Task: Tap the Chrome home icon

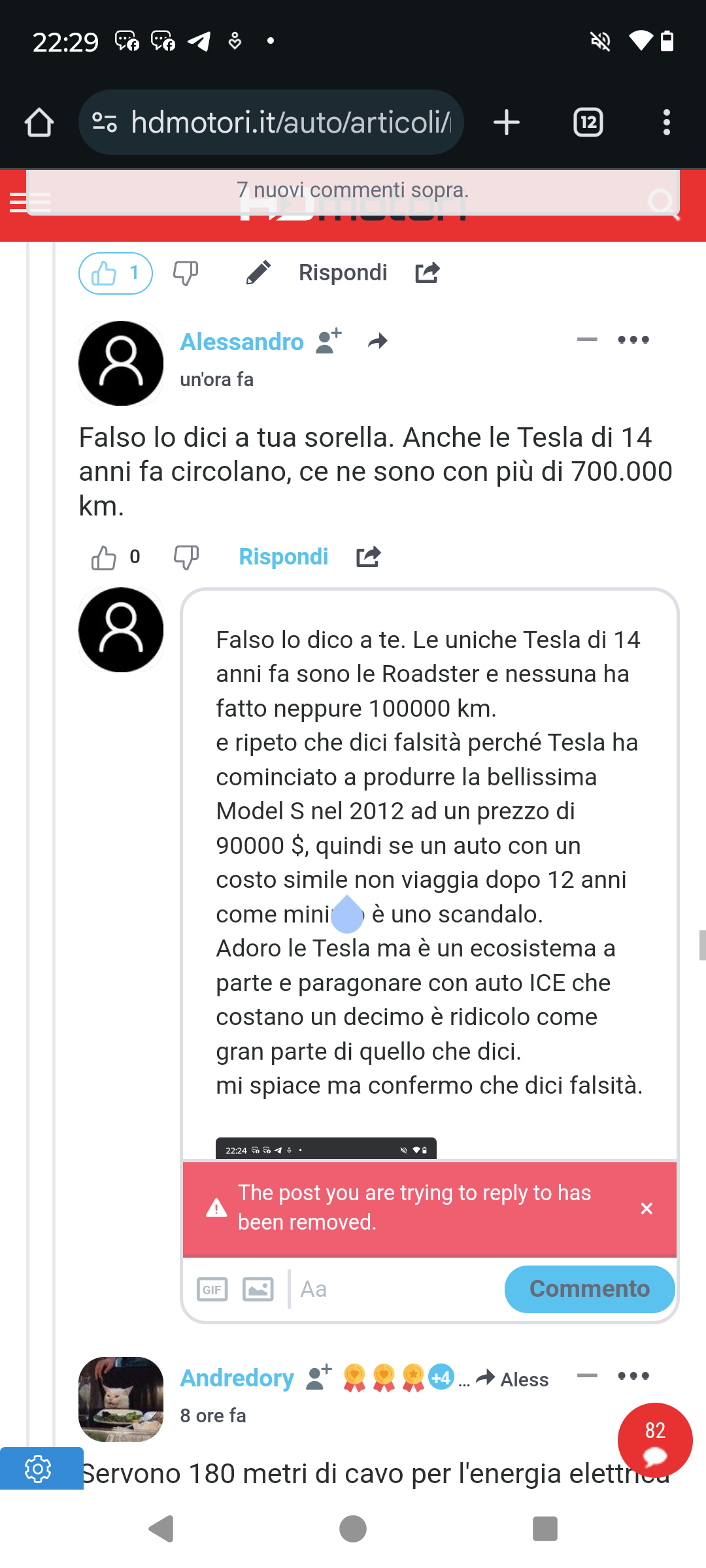Action: pos(39,122)
